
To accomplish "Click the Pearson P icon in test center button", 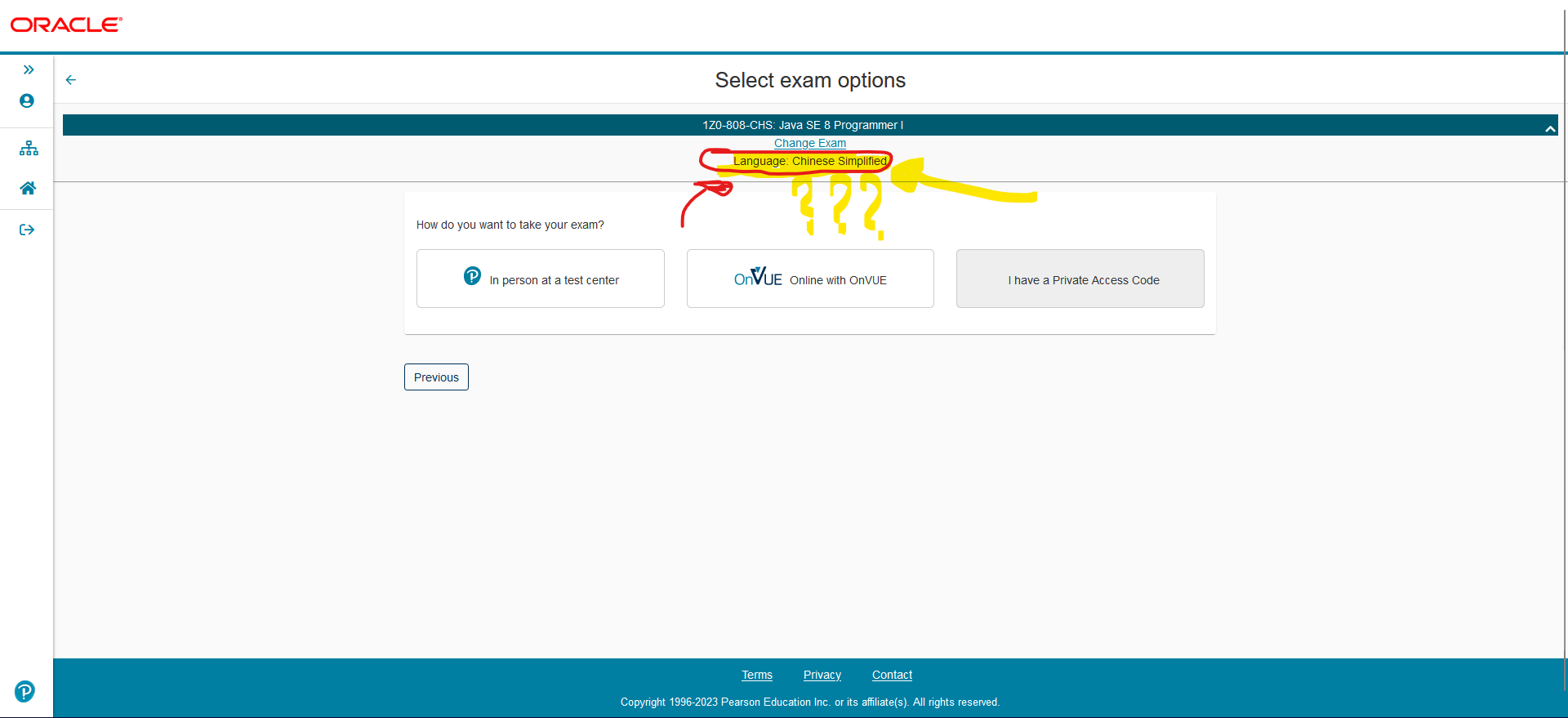I will [472, 276].
